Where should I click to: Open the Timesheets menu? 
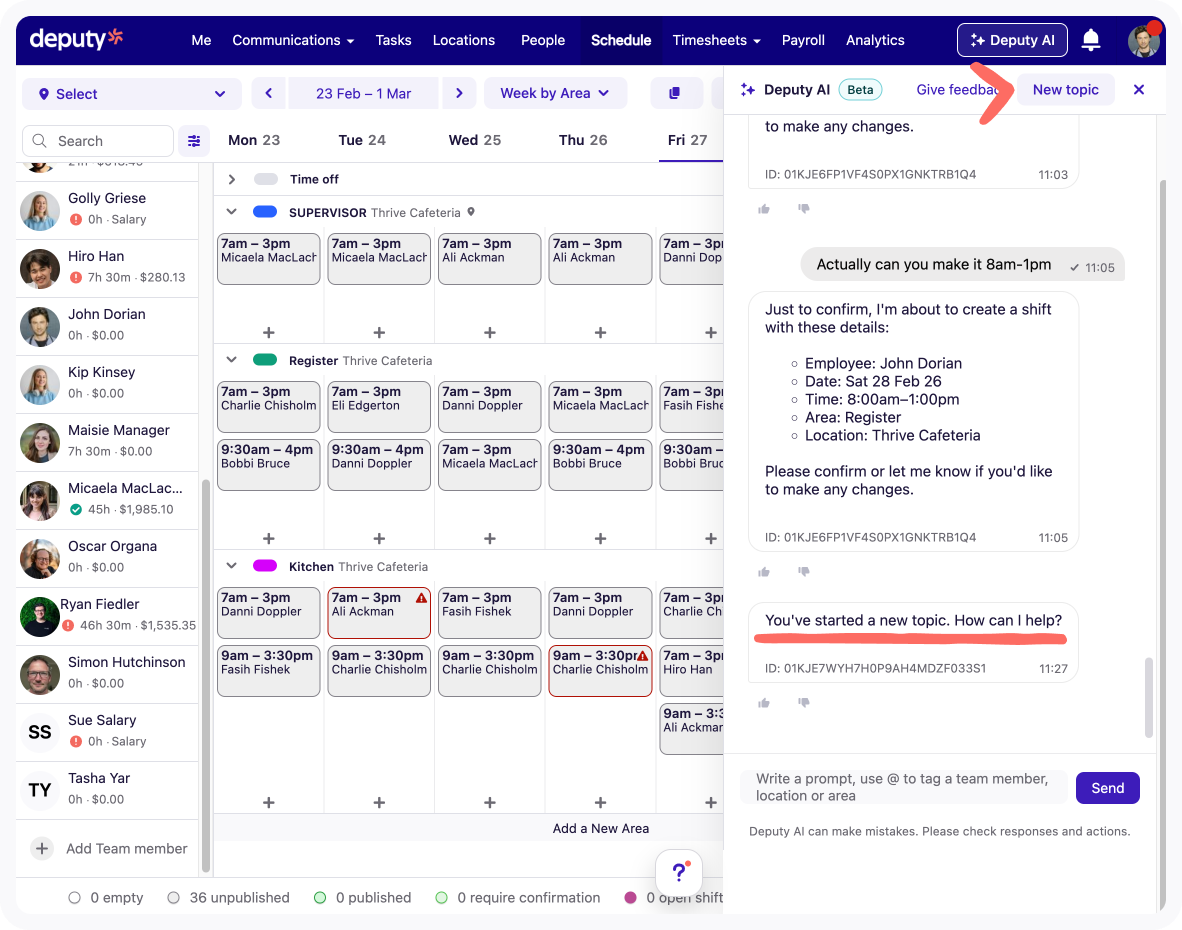[716, 40]
